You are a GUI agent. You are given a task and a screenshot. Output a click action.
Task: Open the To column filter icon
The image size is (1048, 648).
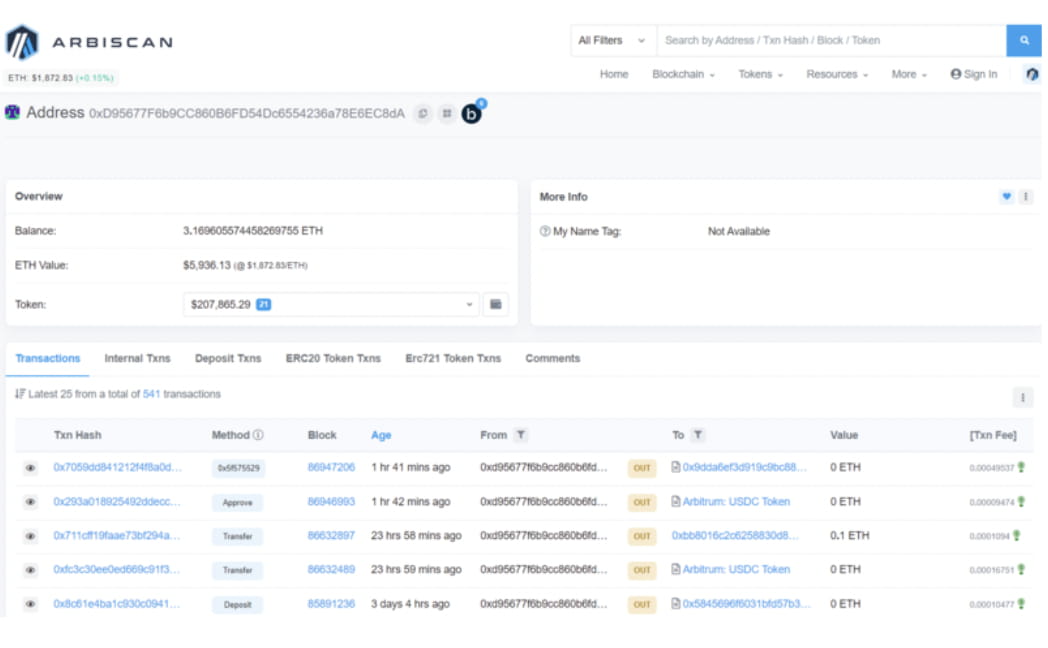coord(698,435)
